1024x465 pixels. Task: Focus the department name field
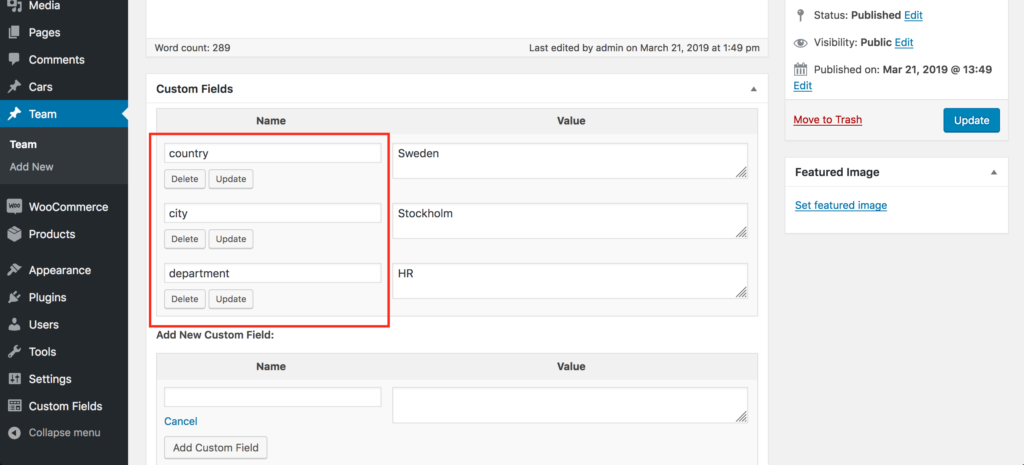pos(272,273)
